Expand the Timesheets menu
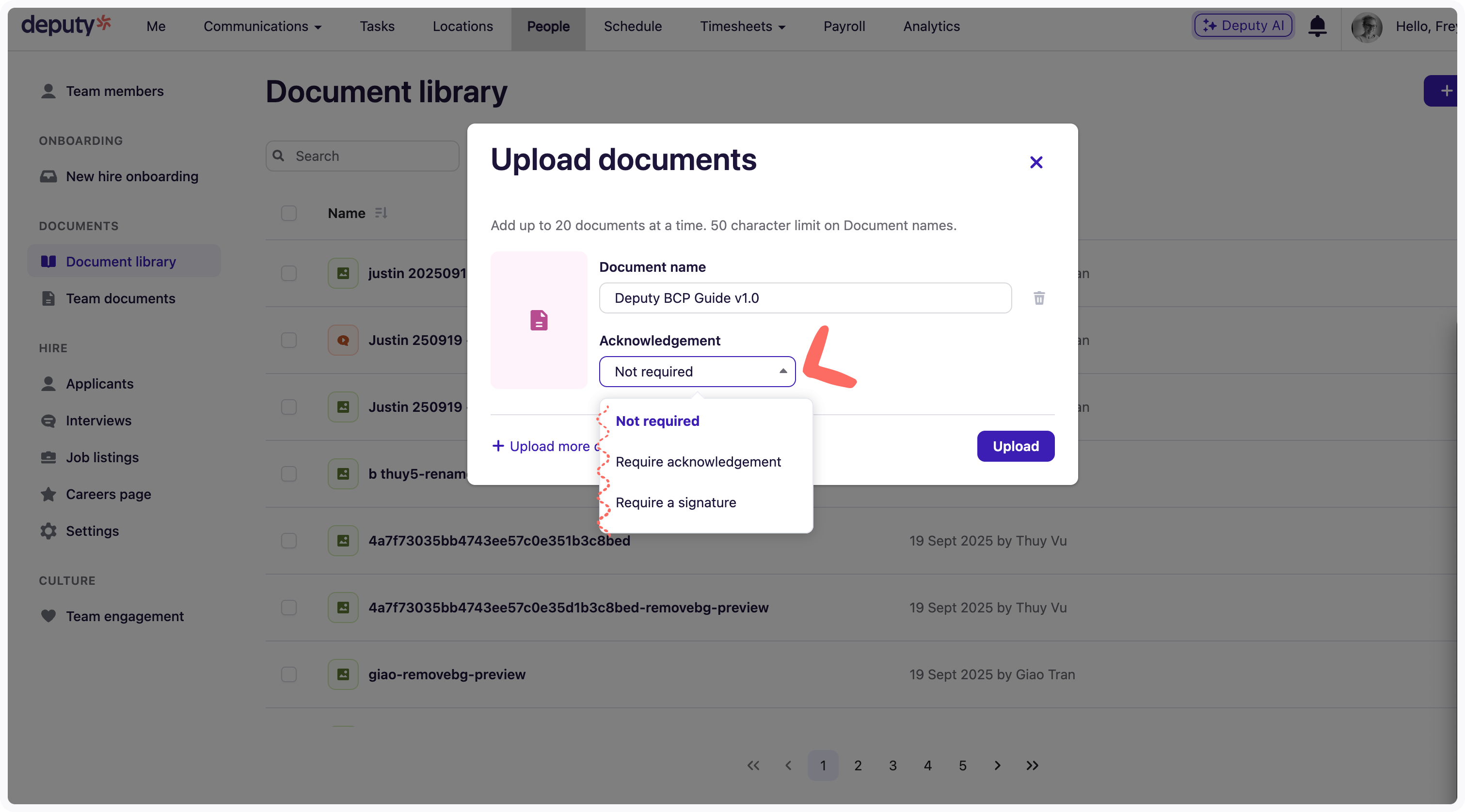Viewport: 1465px width, 812px height. 742,26
